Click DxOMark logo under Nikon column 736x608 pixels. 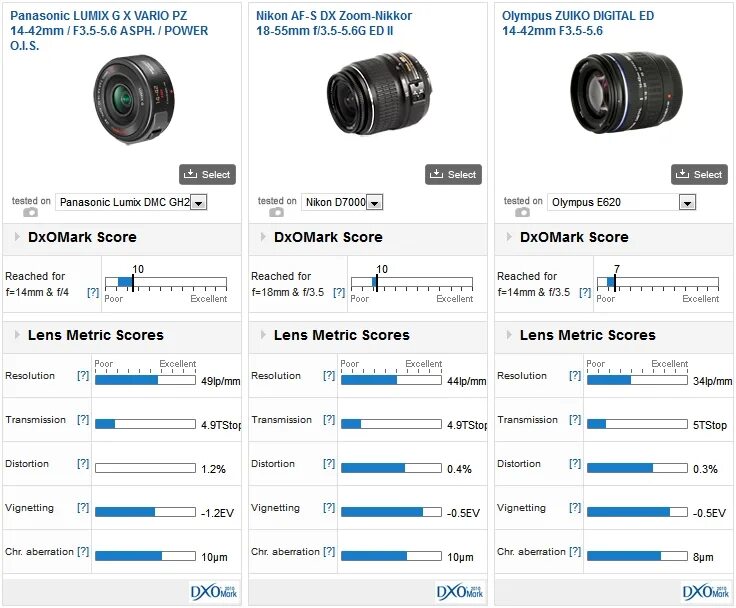click(460, 592)
